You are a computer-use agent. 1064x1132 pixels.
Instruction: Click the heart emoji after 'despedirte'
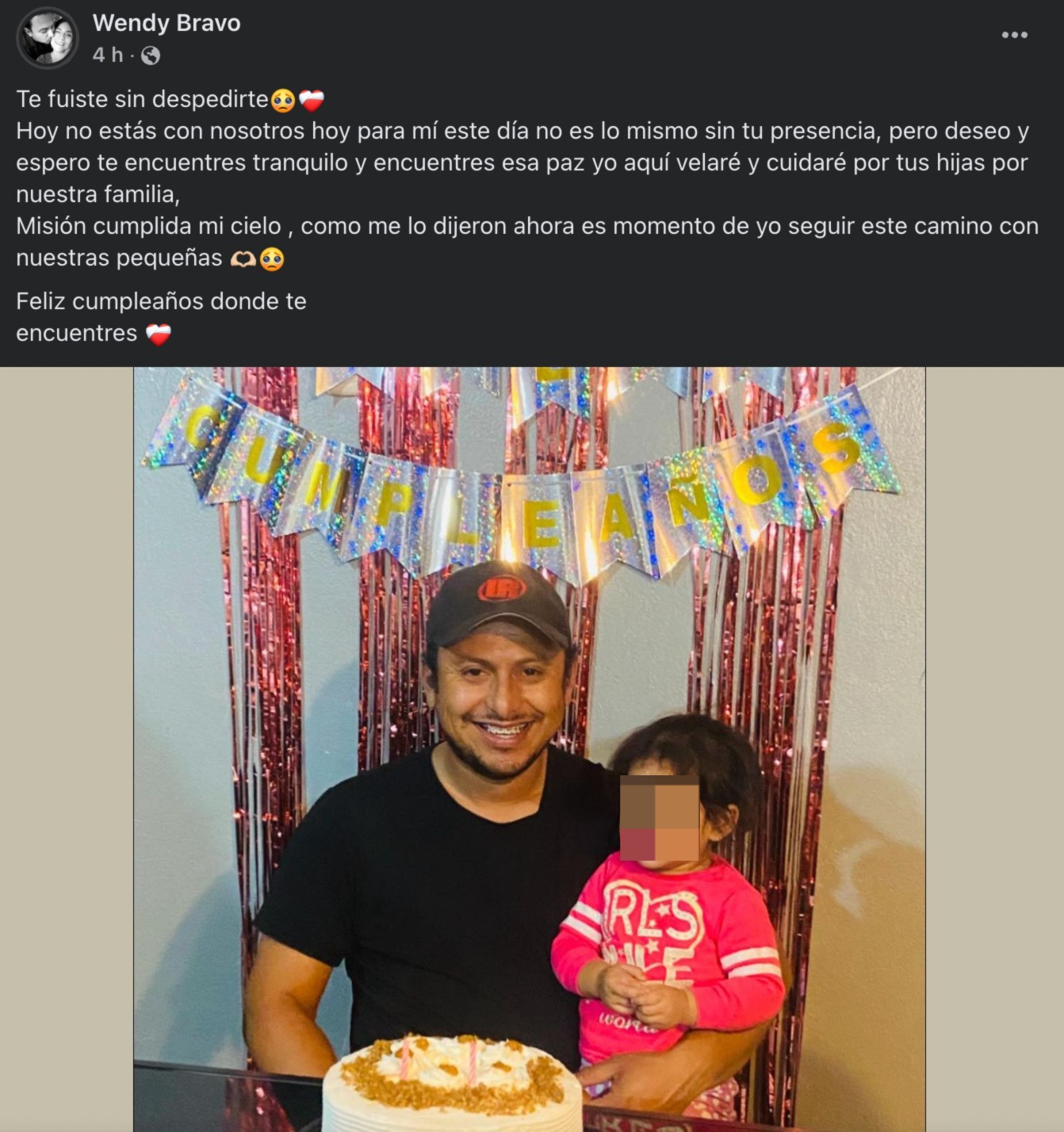coord(312,101)
